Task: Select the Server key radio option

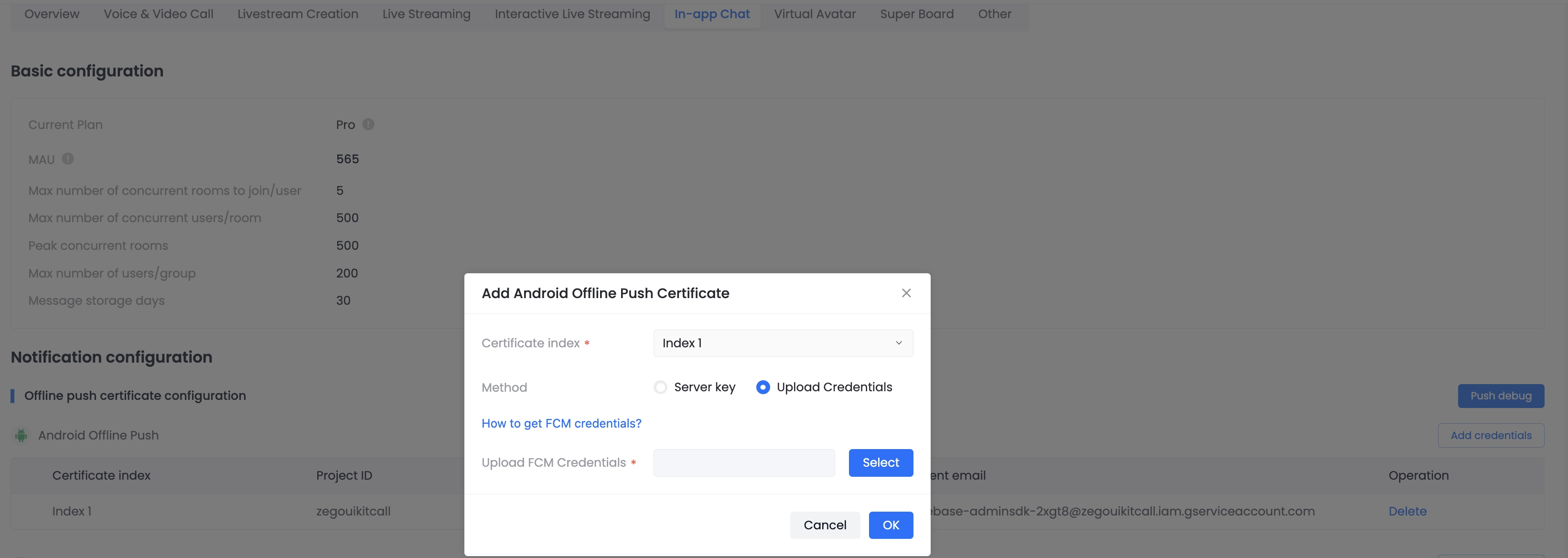Action: (x=660, y=387)
